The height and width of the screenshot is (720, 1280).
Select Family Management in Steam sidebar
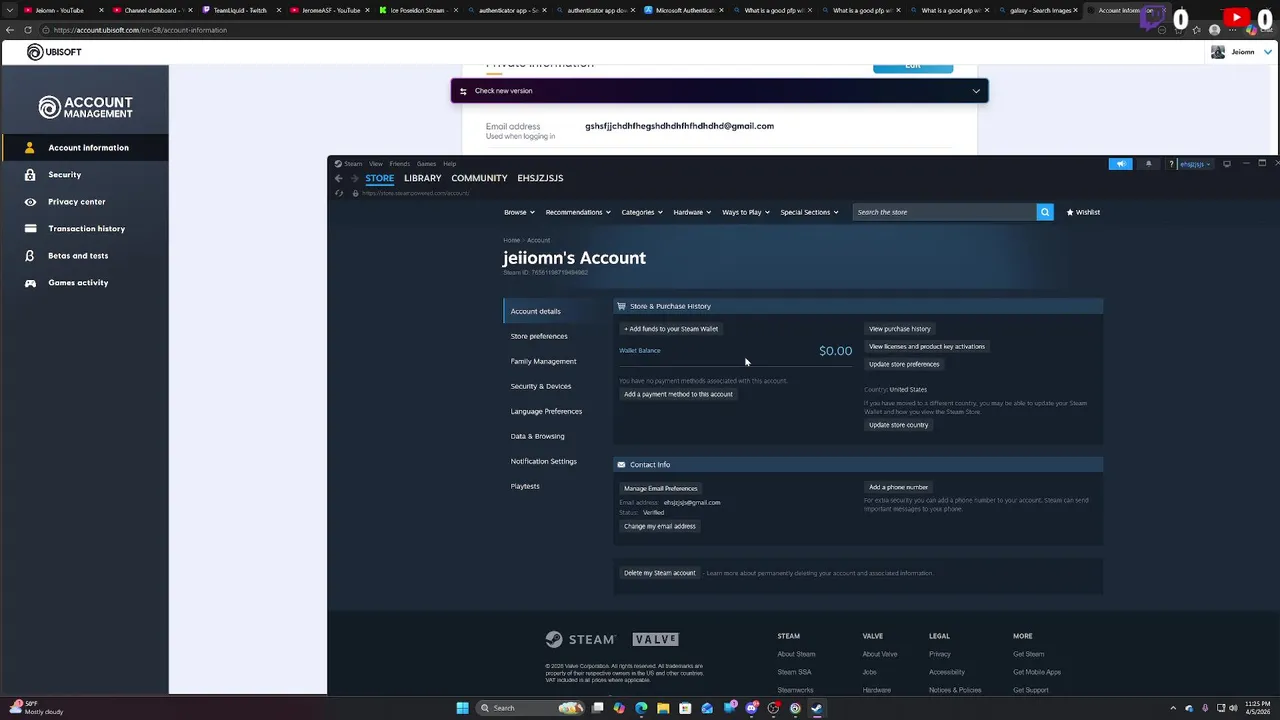pyautogui.click(x=543, y=361)
